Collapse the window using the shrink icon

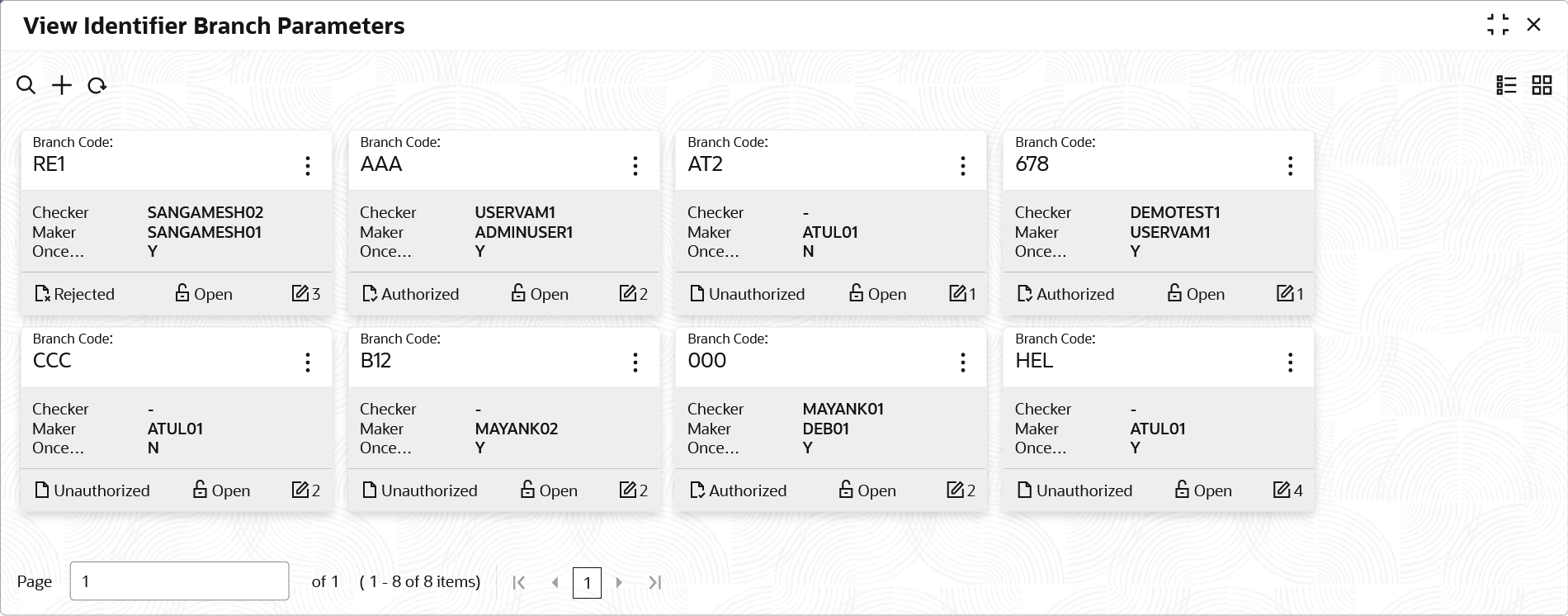[1497, 25]
